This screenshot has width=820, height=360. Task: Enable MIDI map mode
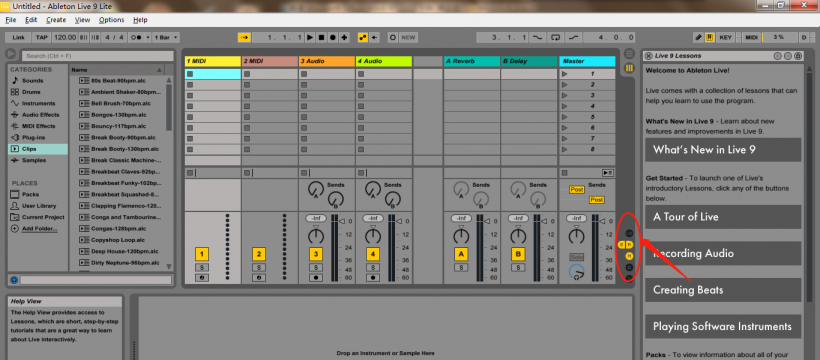tap(751, 38)
